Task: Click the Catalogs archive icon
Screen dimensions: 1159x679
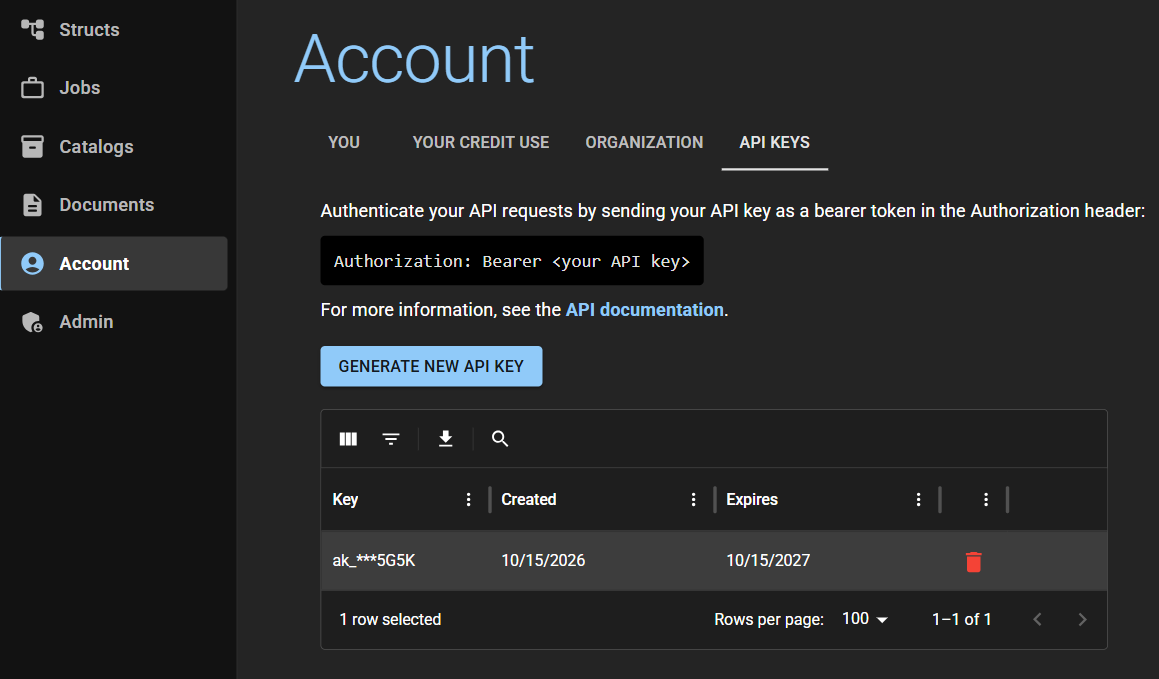Action: click(x=33, y=146)
